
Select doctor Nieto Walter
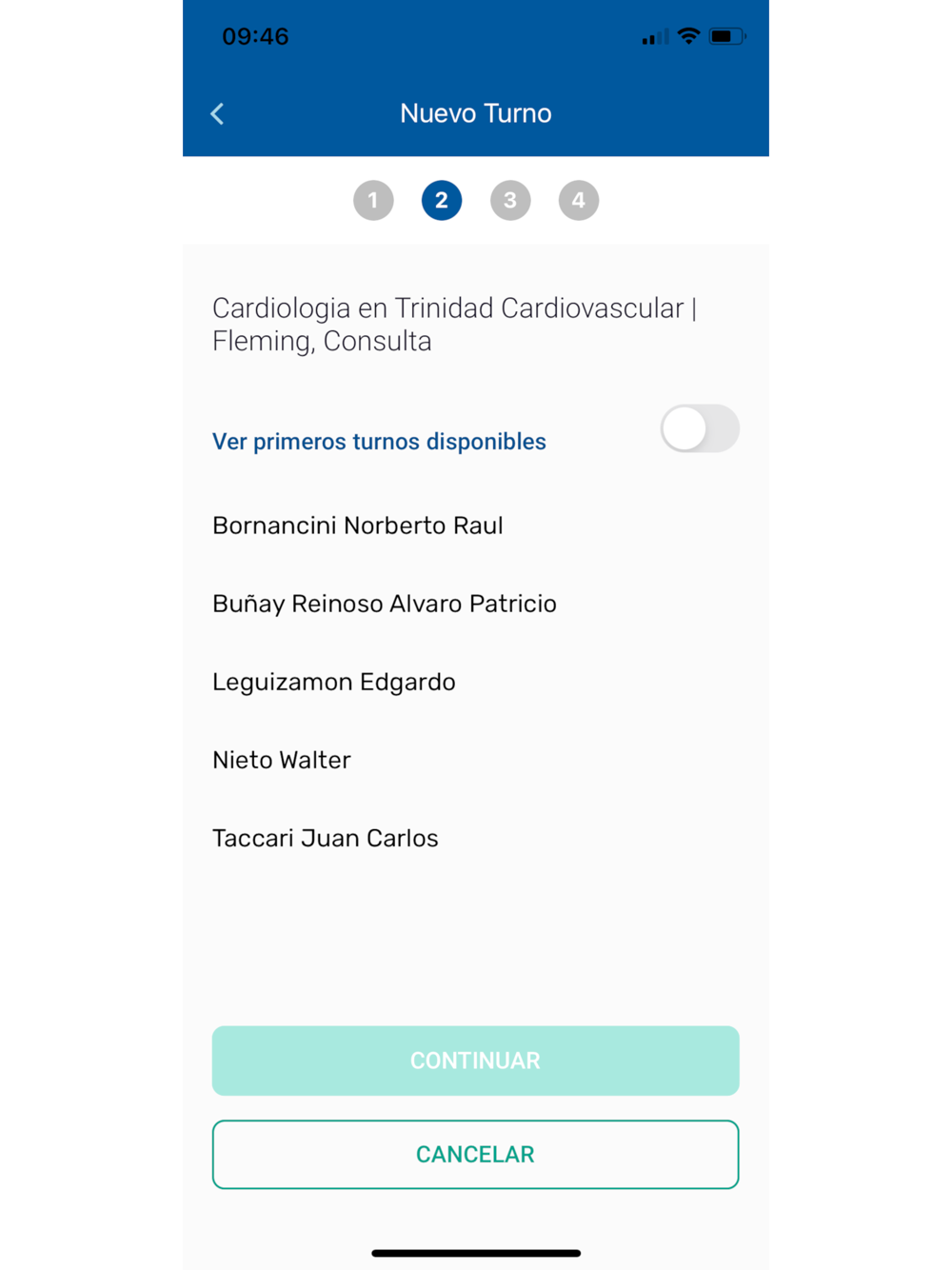(x=282, y=760)
